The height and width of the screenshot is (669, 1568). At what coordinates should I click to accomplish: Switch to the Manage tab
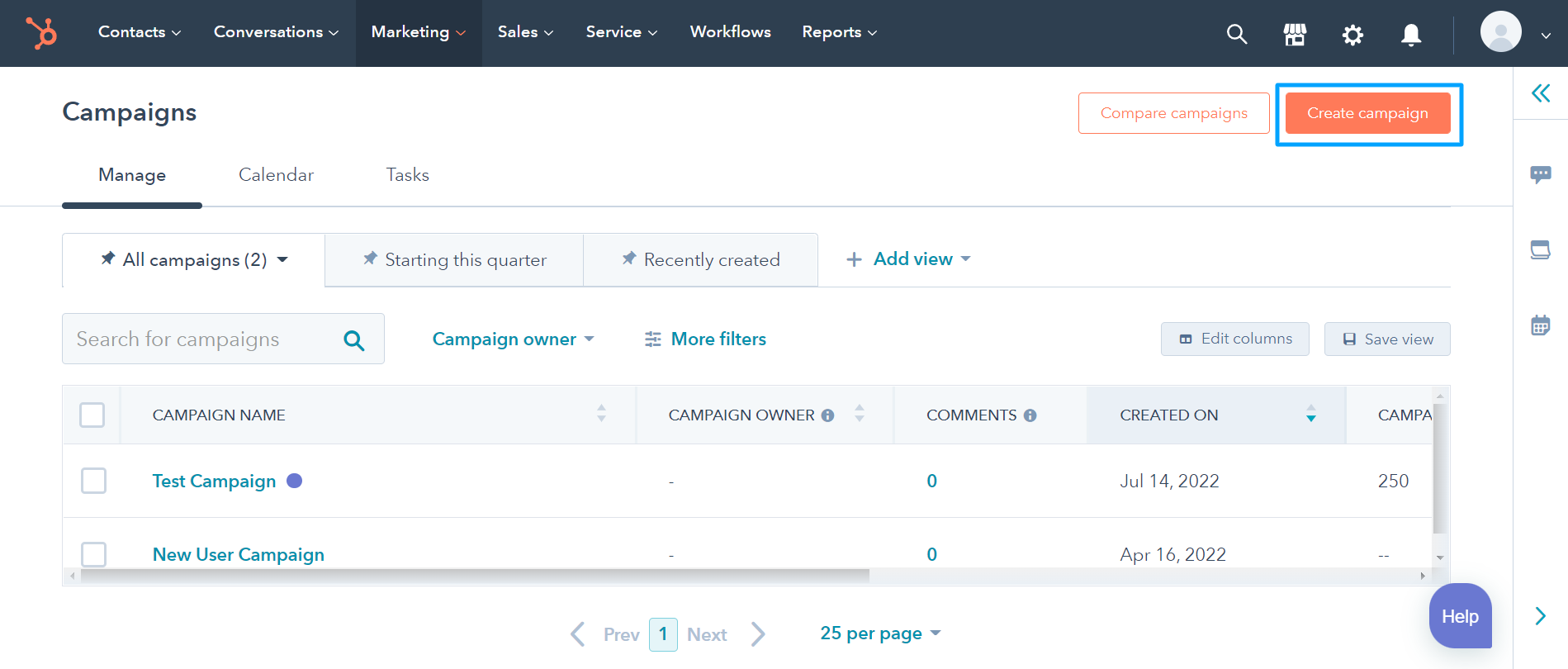coord(132,175)
